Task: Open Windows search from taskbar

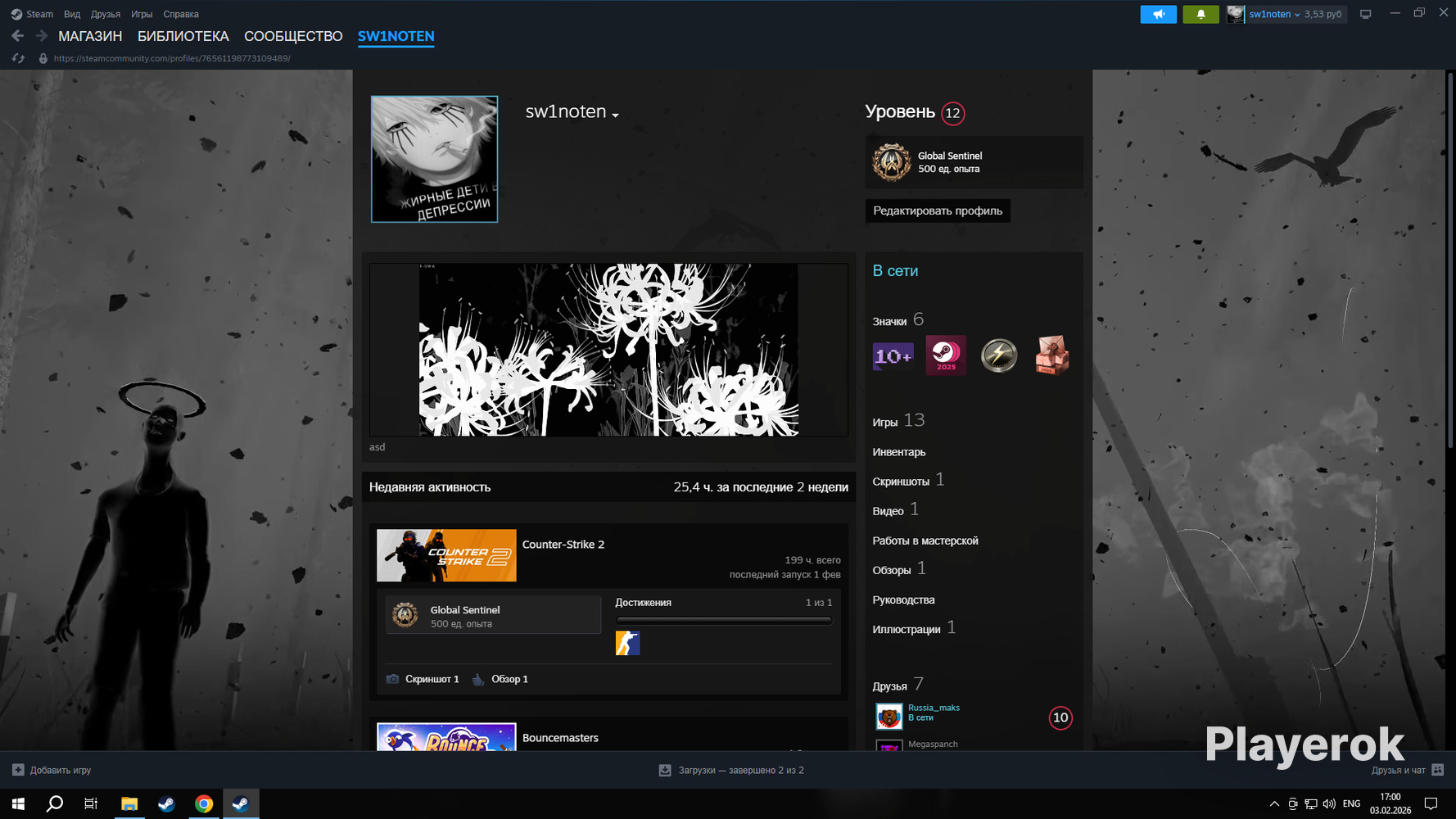Action: click(55, 804)
